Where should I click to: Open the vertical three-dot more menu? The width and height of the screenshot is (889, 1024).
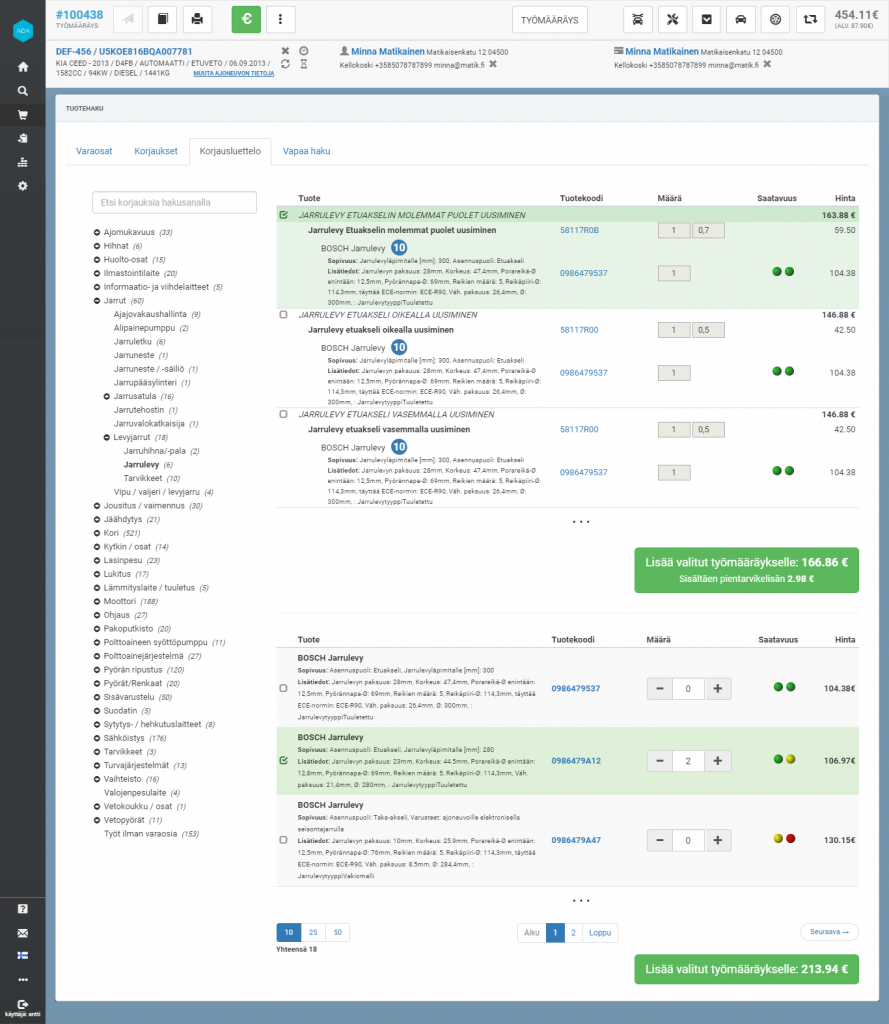tap(280, 20)
